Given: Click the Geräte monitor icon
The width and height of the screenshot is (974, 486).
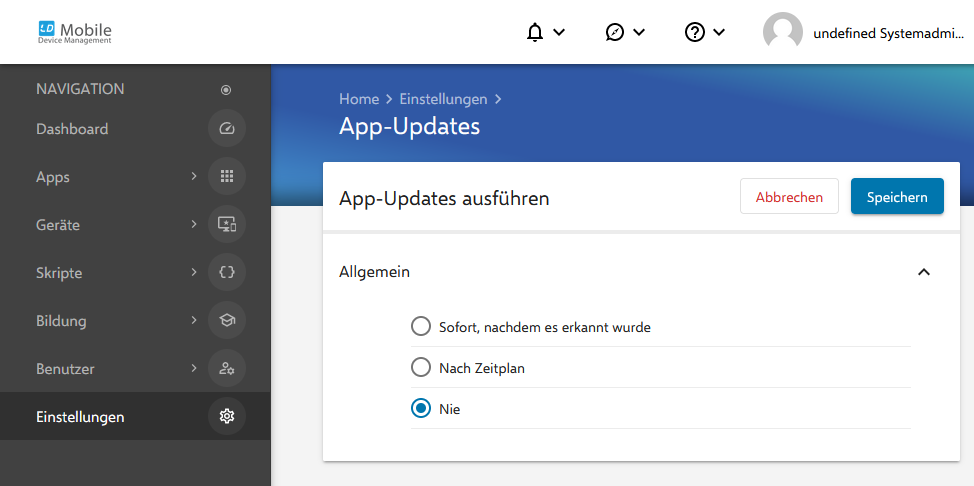Looking at the screenshot, I should (x=227, y=224).
